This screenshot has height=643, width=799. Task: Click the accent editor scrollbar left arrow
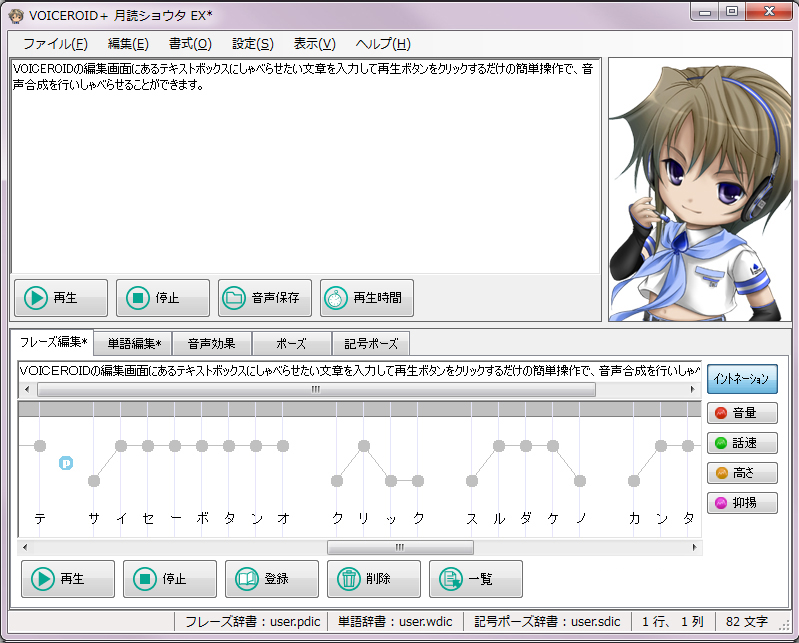(x=25, y=548)
